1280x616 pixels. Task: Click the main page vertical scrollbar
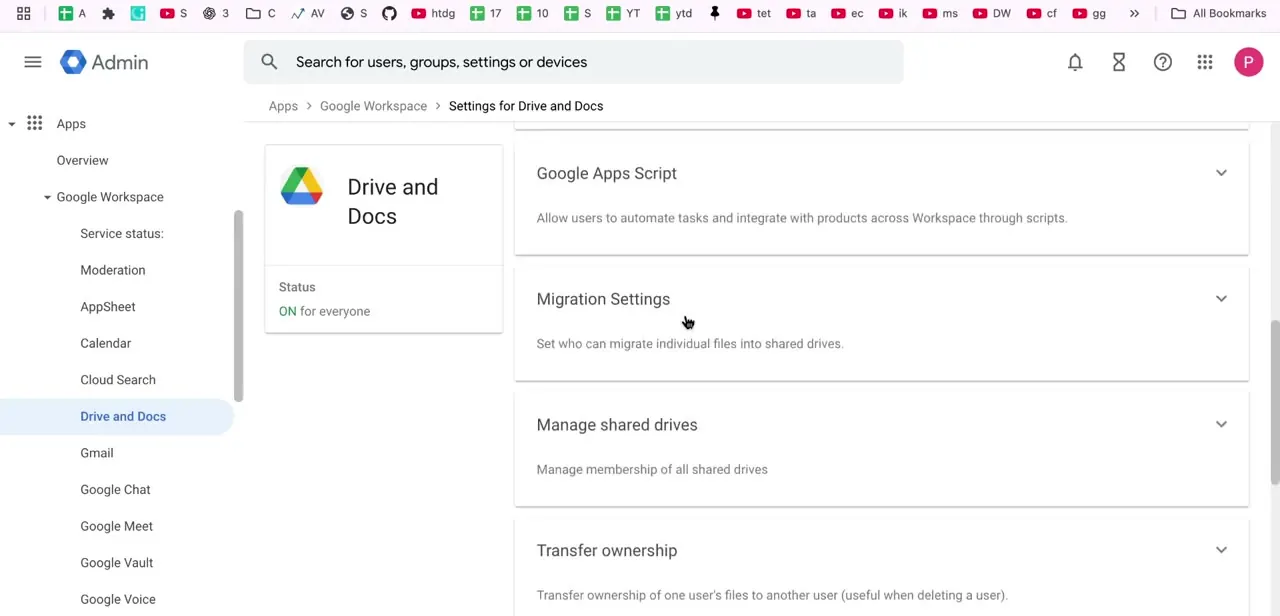point(1275,404)
